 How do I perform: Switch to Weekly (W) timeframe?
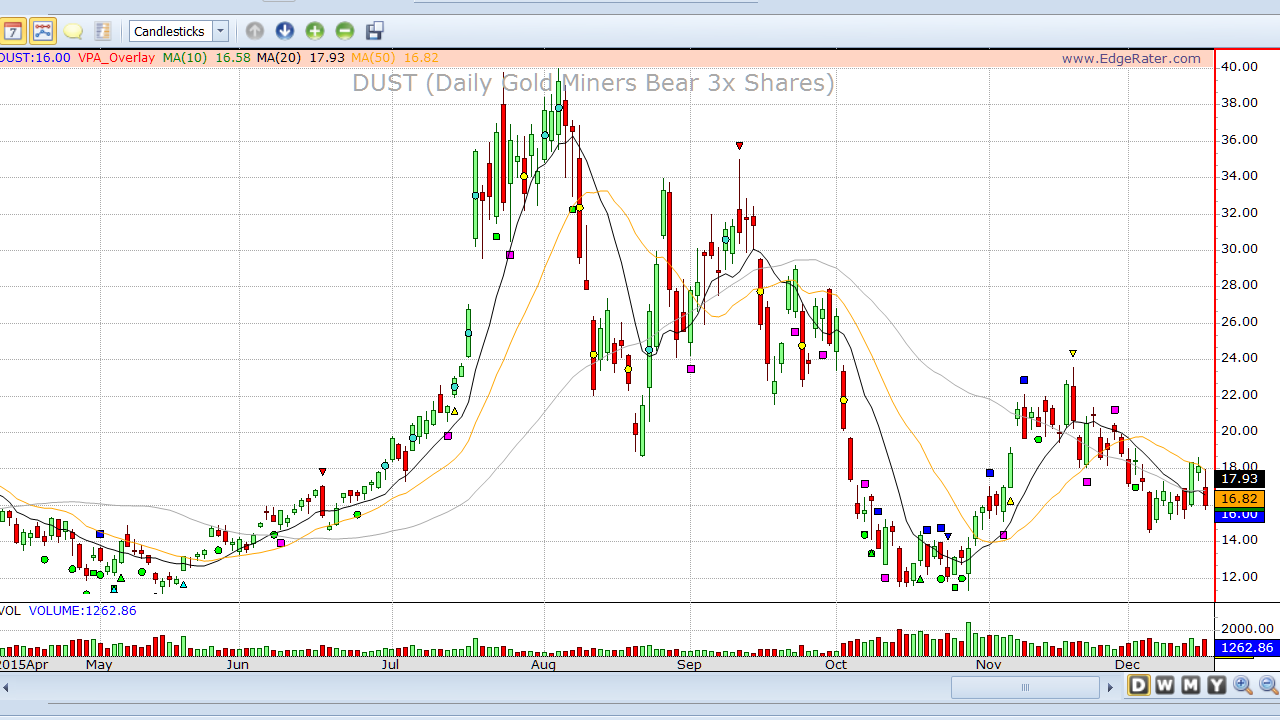click(x=1165, y=685)
